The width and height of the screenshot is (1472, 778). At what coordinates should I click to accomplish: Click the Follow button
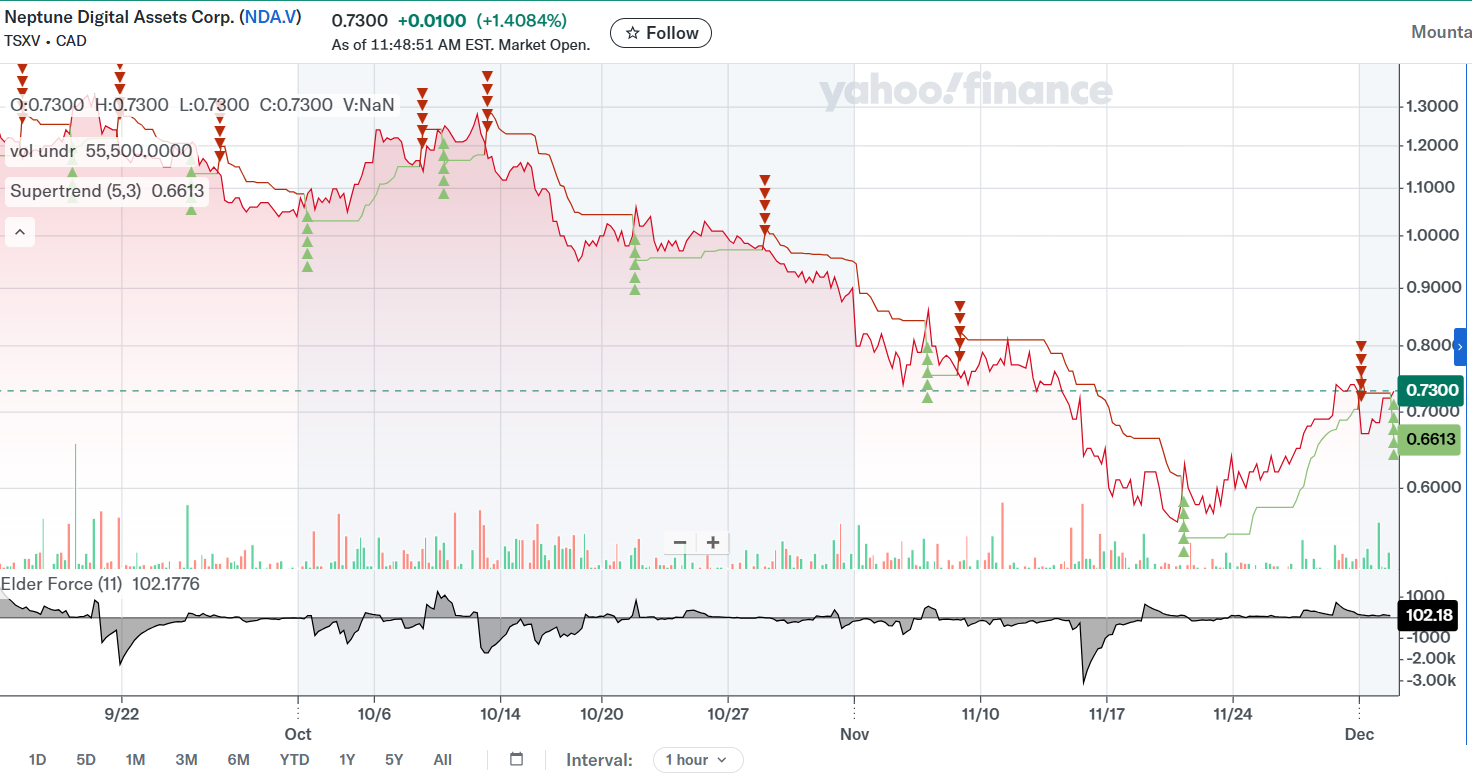pos(660,32)
